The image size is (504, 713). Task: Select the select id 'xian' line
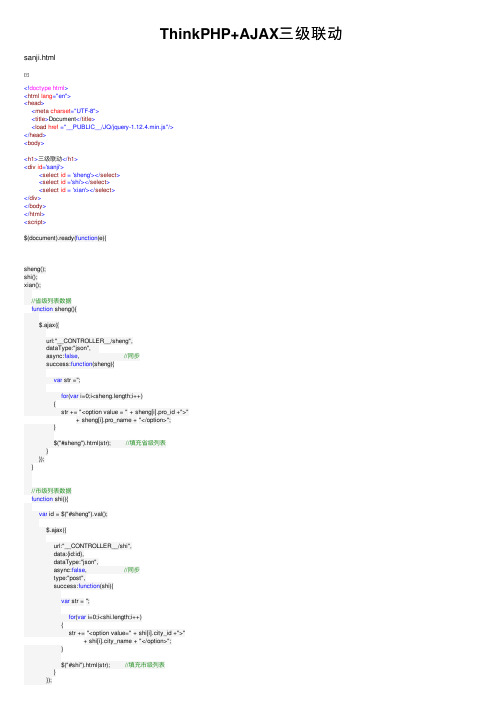77,190
